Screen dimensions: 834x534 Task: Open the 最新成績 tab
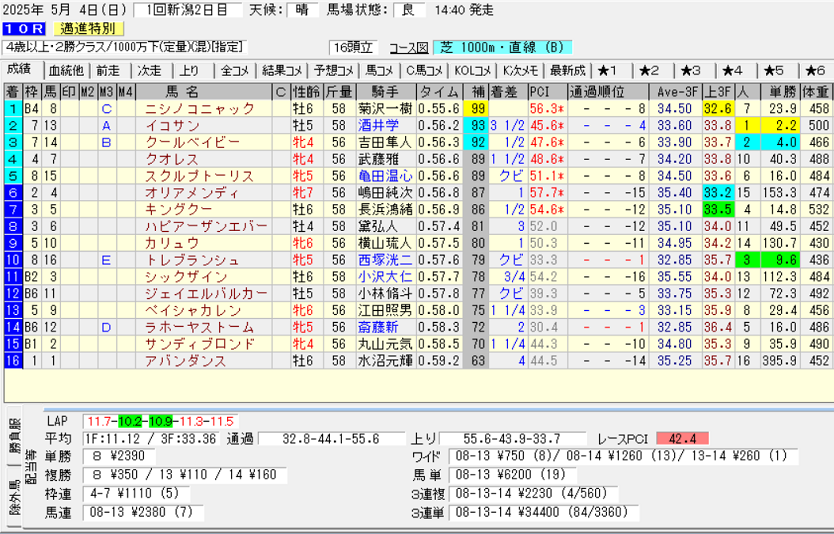[566, 70]
